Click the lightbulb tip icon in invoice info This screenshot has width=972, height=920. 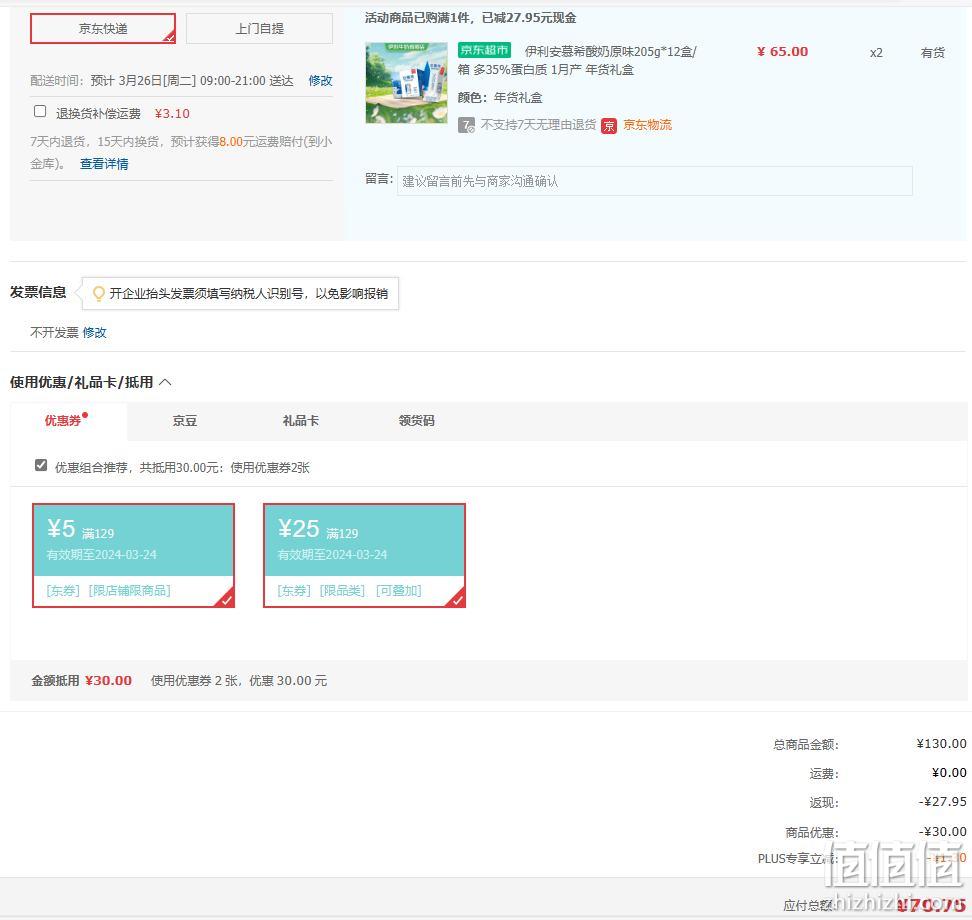98,293
